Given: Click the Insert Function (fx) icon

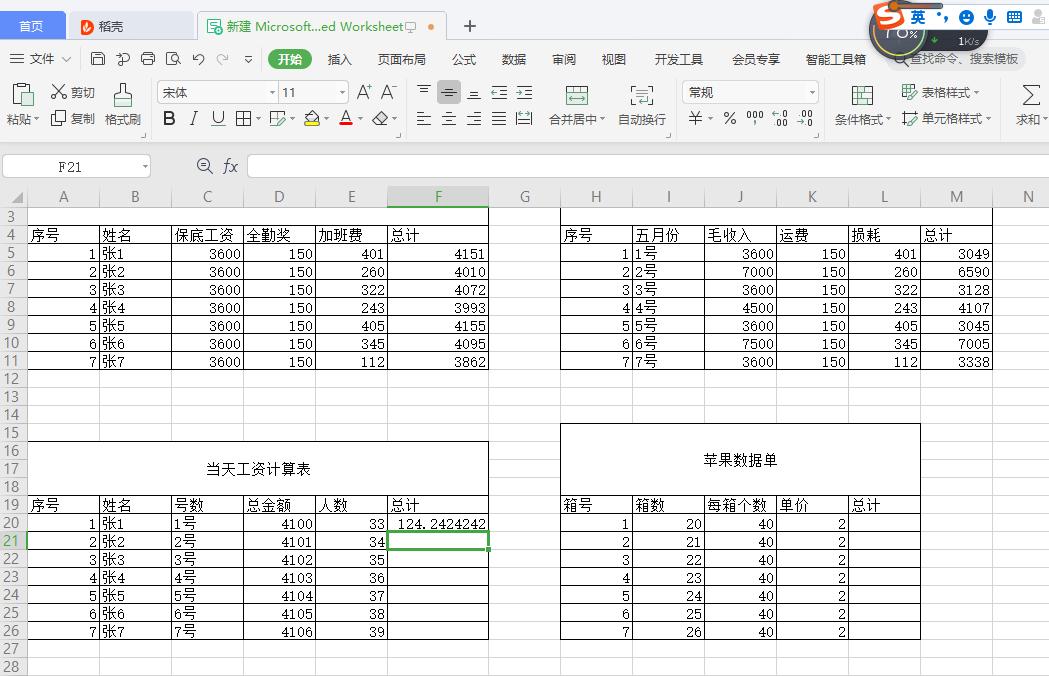Looking at the screenshot, I should point(233,167).
